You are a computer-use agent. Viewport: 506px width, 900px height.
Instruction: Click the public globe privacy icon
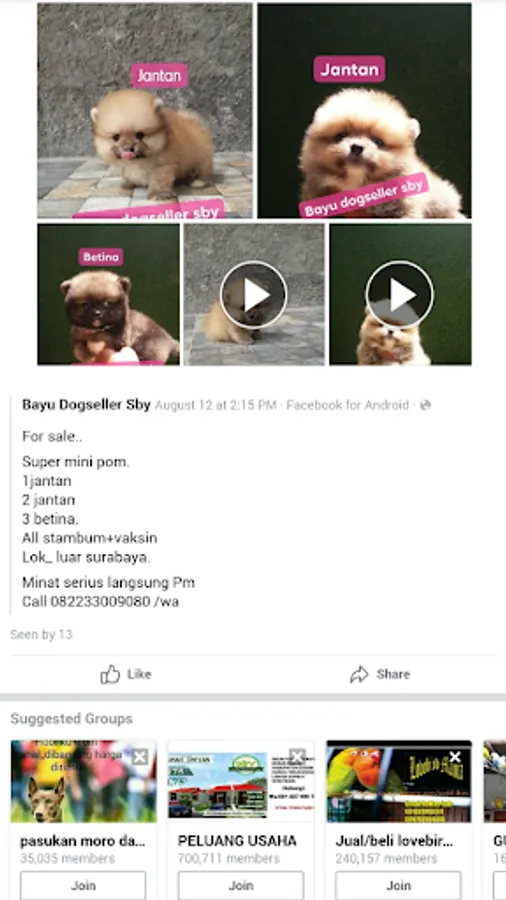425,405
